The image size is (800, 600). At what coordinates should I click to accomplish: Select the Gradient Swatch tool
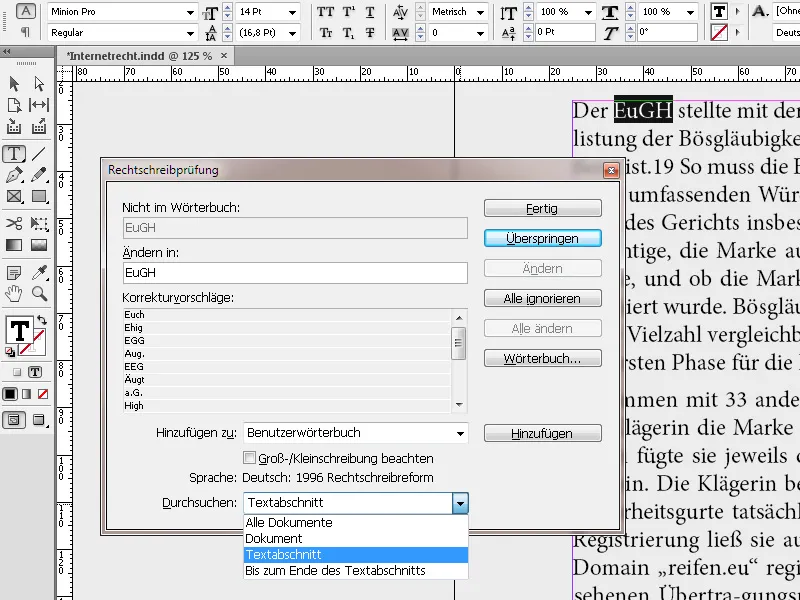[14, 245]
